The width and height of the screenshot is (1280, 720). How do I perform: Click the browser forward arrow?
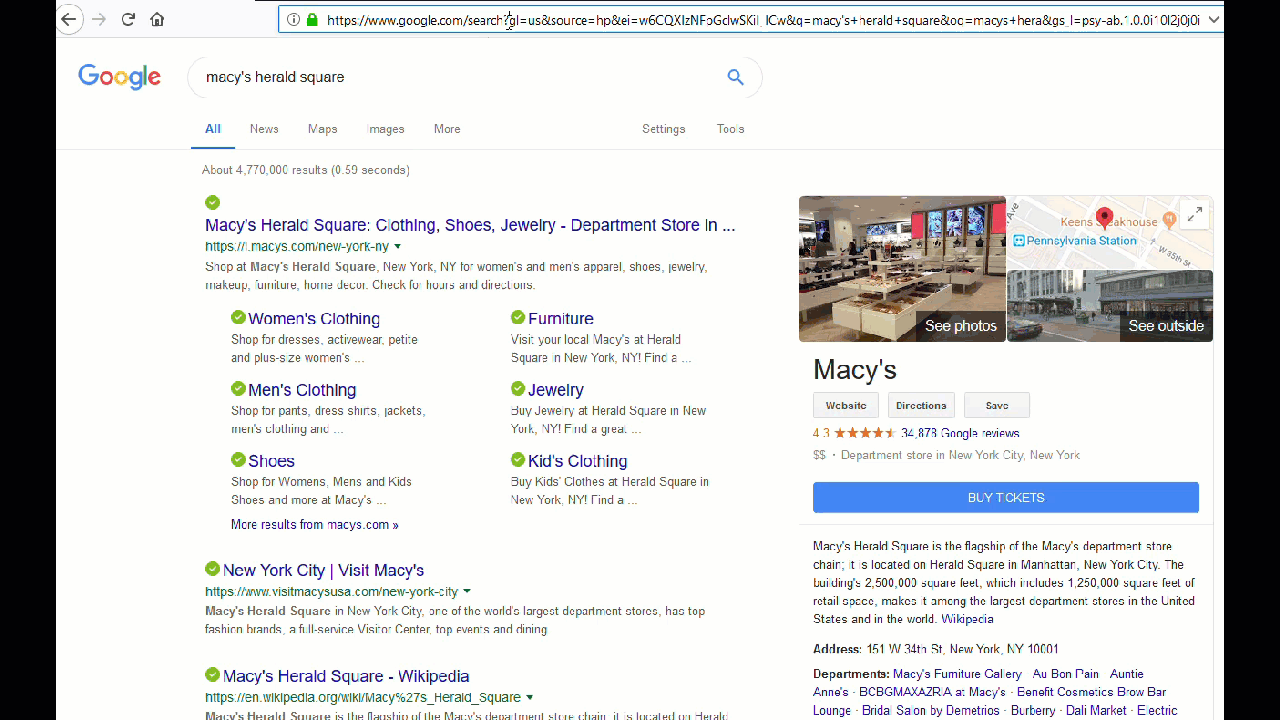pos(98,19)
